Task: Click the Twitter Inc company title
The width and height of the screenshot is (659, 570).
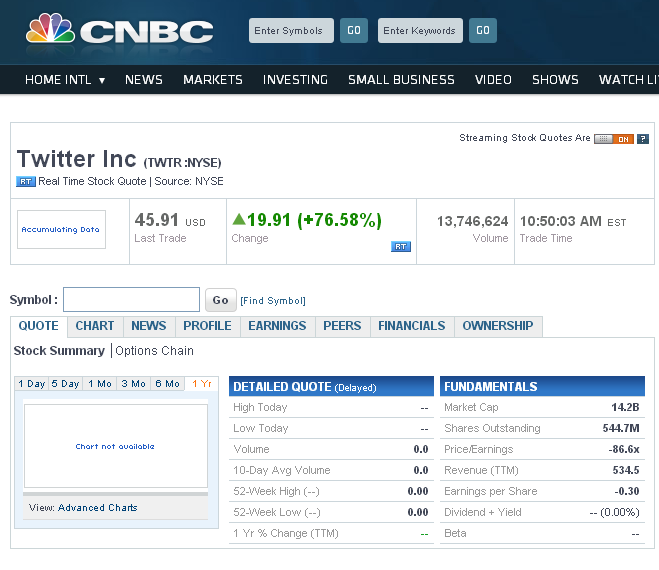Action: tap(77, 159)
